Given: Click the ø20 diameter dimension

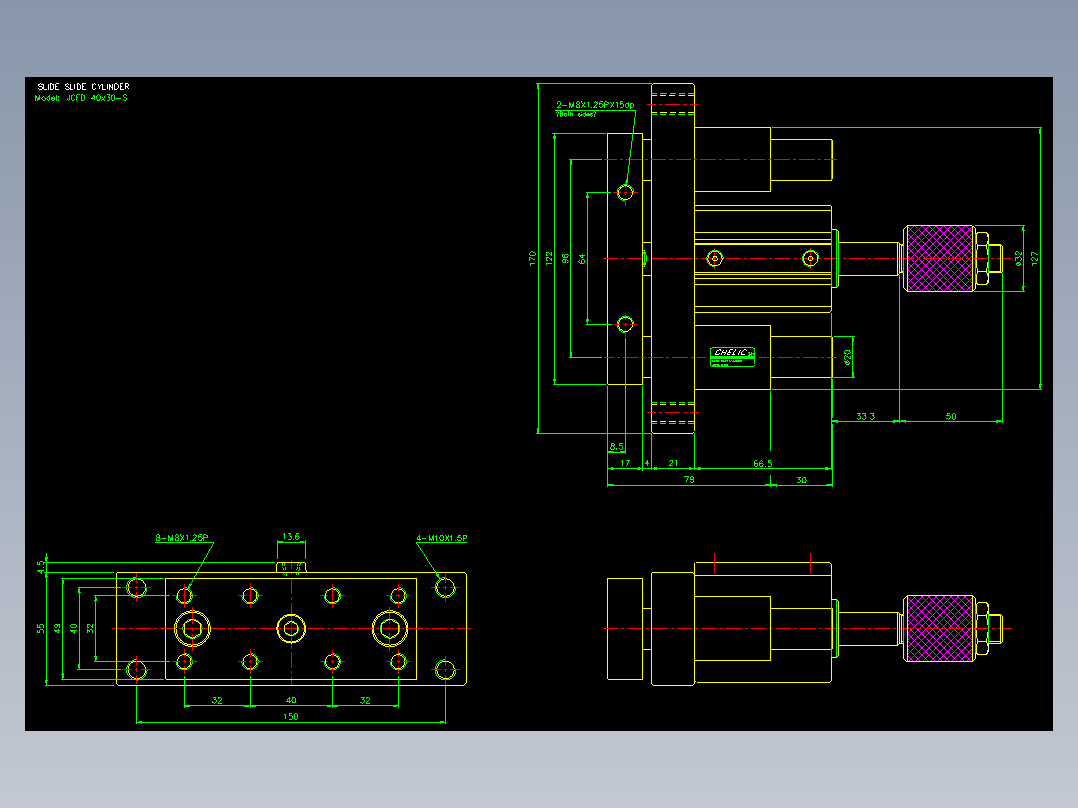Looking at the screenshot, I should 847,357.
